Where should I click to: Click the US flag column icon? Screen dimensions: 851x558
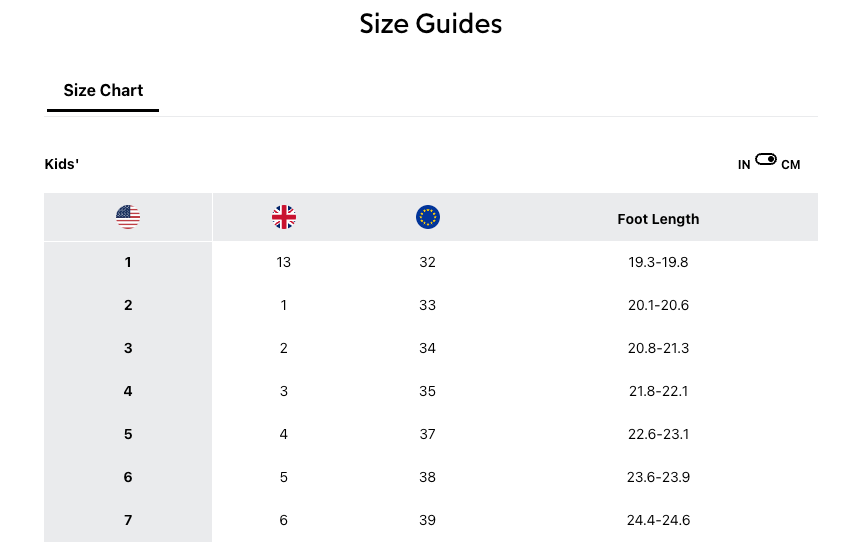pyautogui.click(x=128, y=217)
